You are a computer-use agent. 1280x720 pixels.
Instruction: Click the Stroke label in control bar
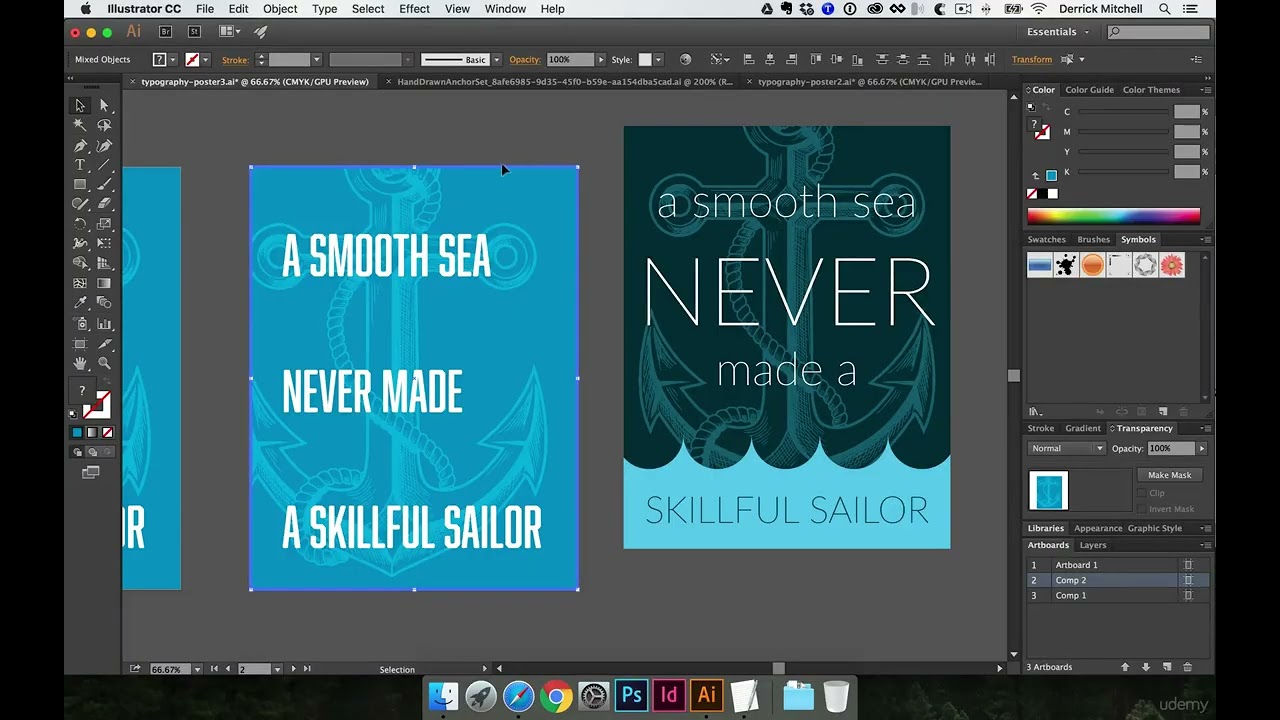click(235, 60)
